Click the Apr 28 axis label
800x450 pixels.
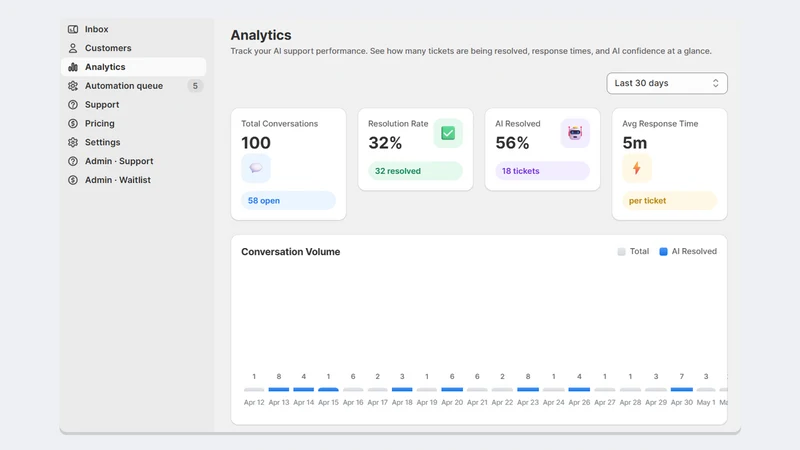(630, 403)
